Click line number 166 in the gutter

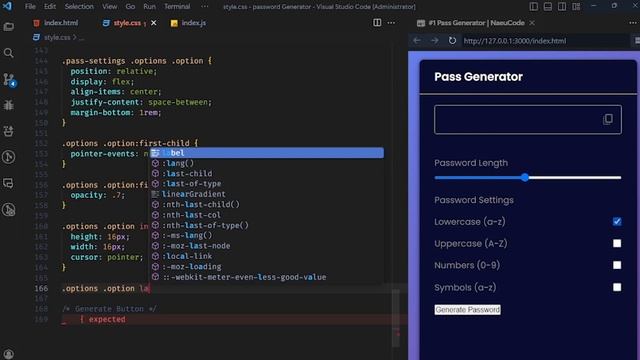click(x=41, y=289)
